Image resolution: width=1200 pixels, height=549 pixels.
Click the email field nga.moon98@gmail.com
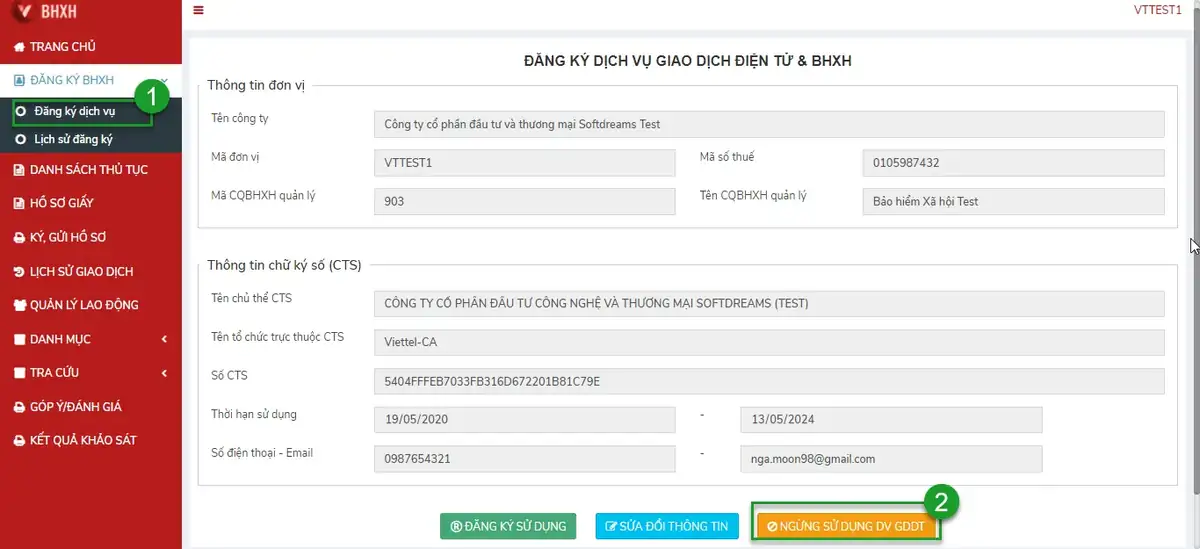891,459
